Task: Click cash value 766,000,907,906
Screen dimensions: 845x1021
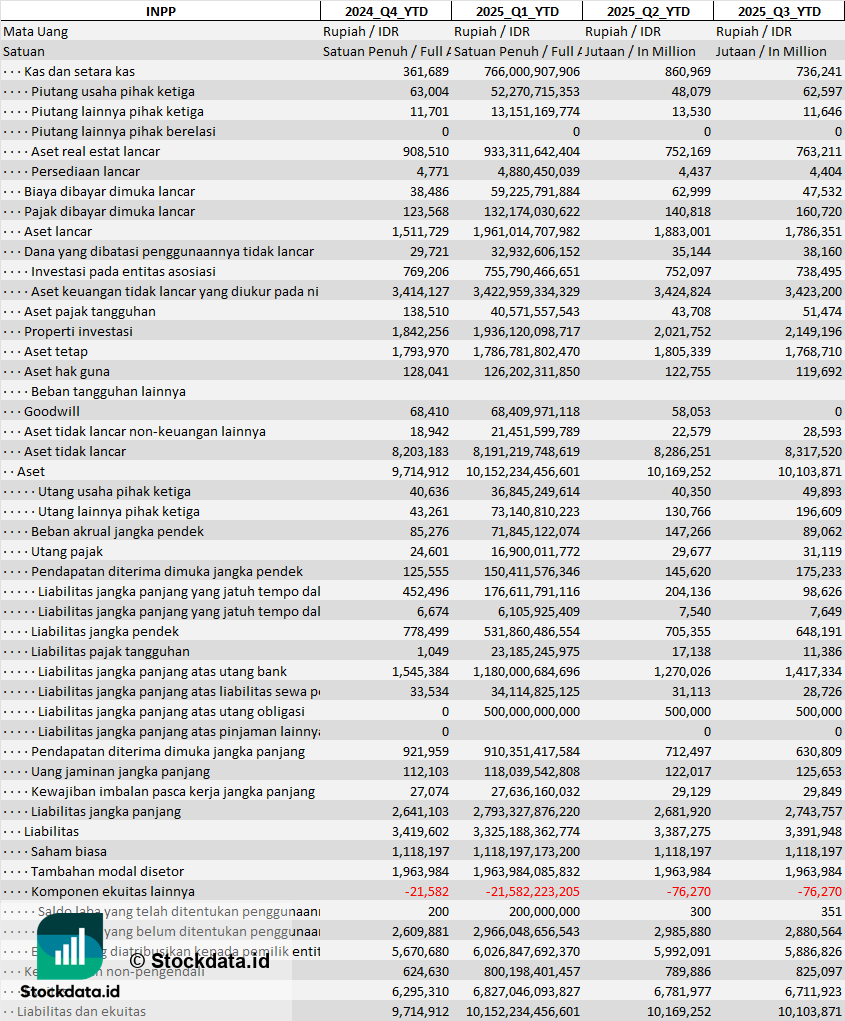Action: (x=532, y=72)
